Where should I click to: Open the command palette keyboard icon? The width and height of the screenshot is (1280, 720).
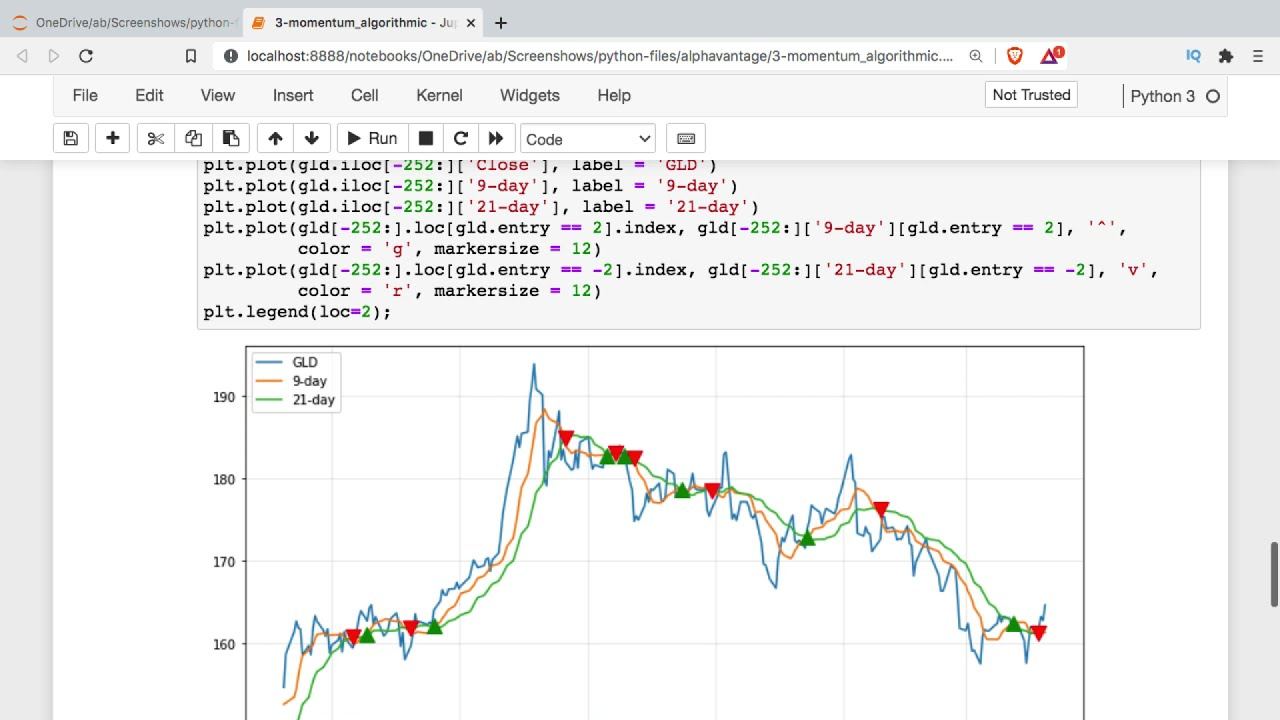click(686, 139)
